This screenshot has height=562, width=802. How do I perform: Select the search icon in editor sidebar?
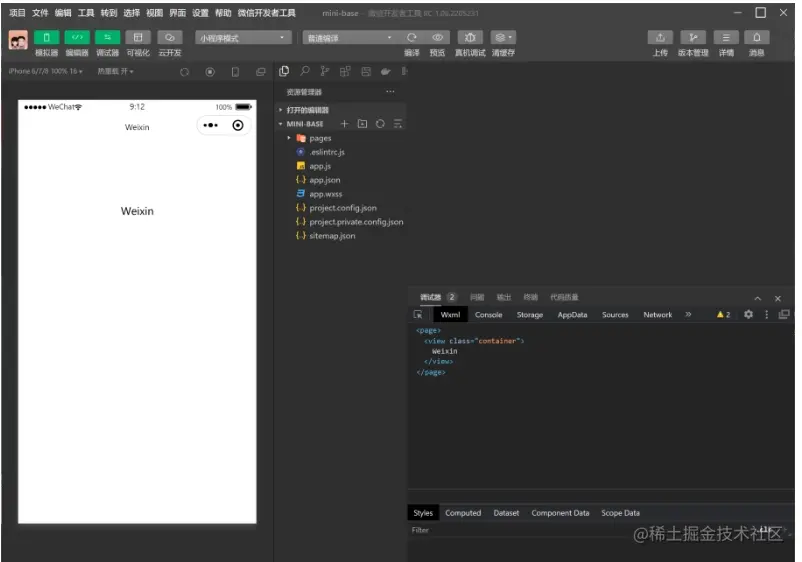pos(305,71)
